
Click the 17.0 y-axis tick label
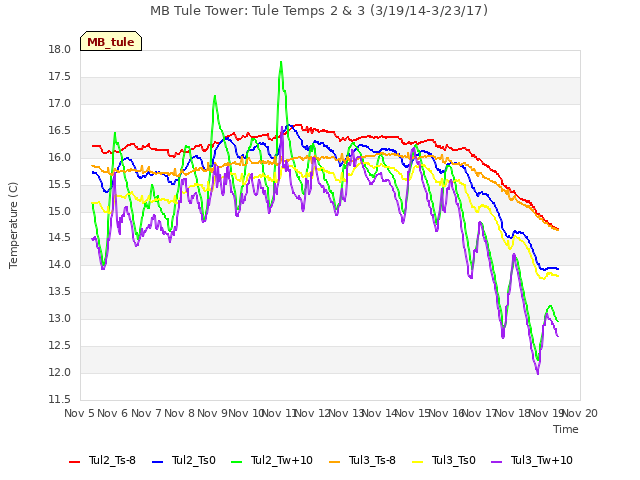tap(60, 104)
